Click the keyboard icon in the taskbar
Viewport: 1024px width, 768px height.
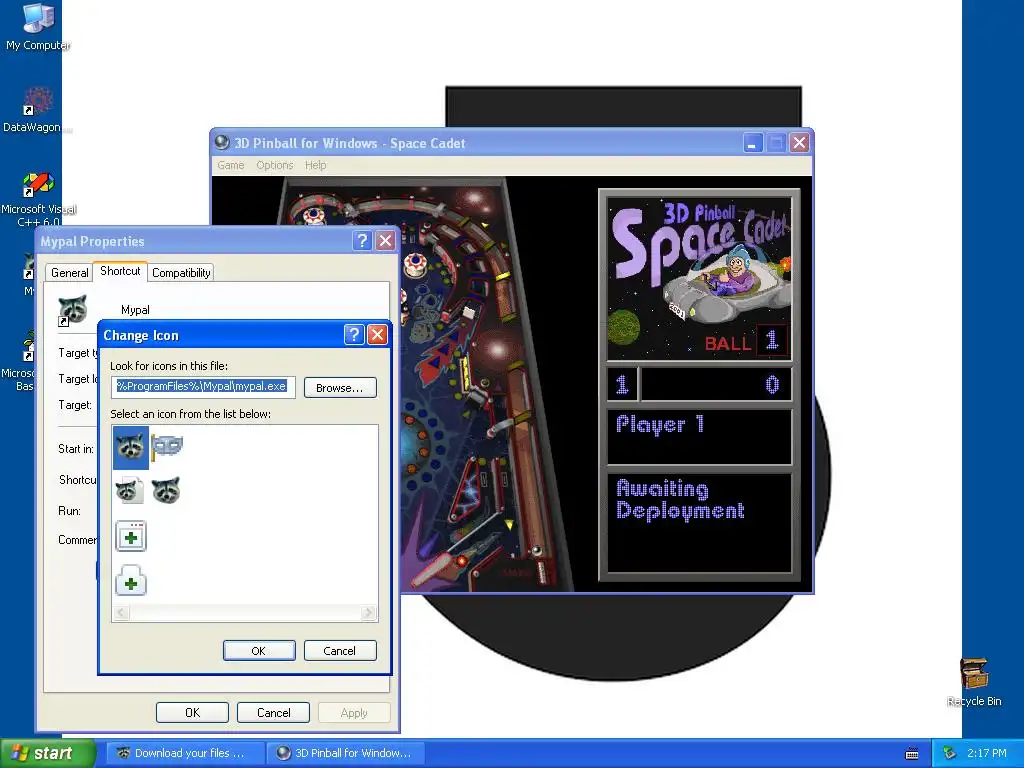coord(912,754)
